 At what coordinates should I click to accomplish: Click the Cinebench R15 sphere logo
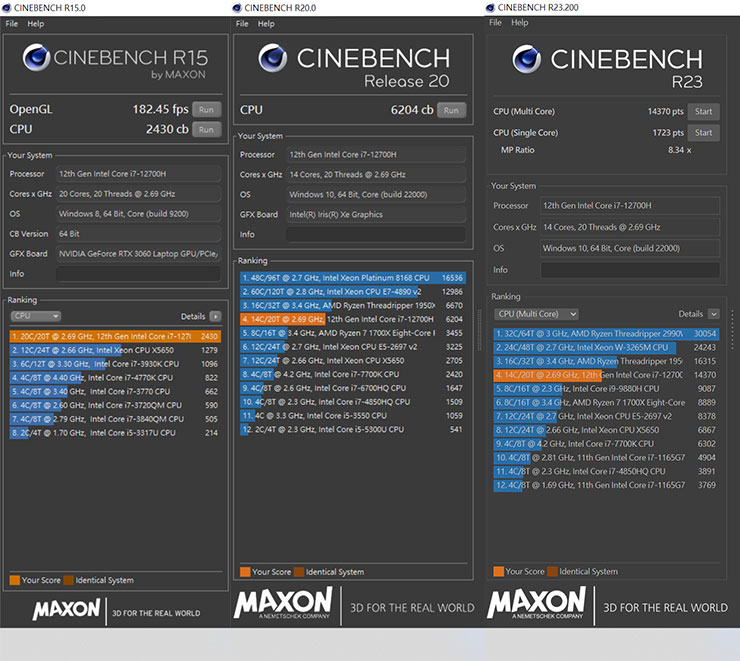pos(37,61)
